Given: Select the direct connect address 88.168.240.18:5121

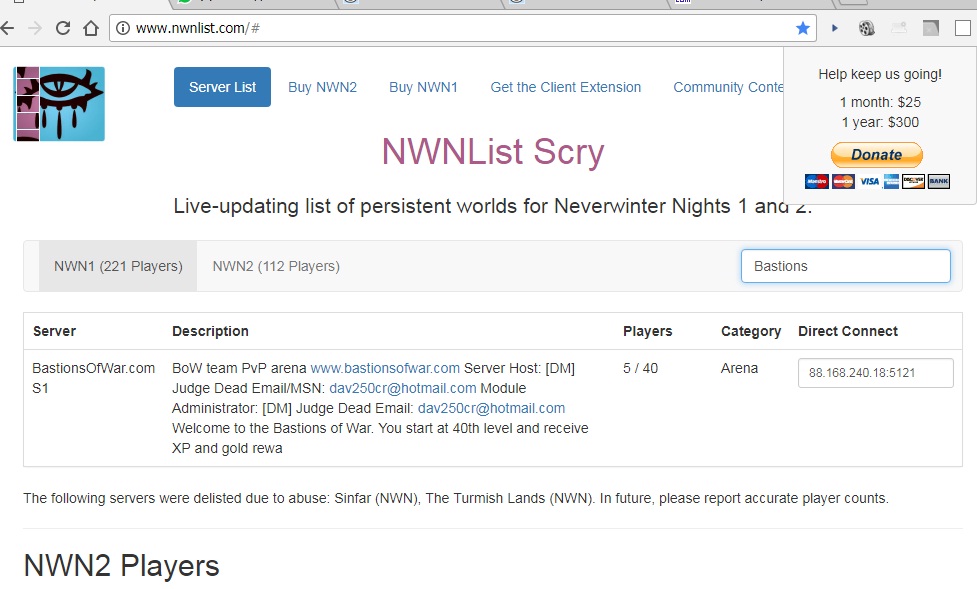Looking at the screenshot, I should [x=875, y=373].
